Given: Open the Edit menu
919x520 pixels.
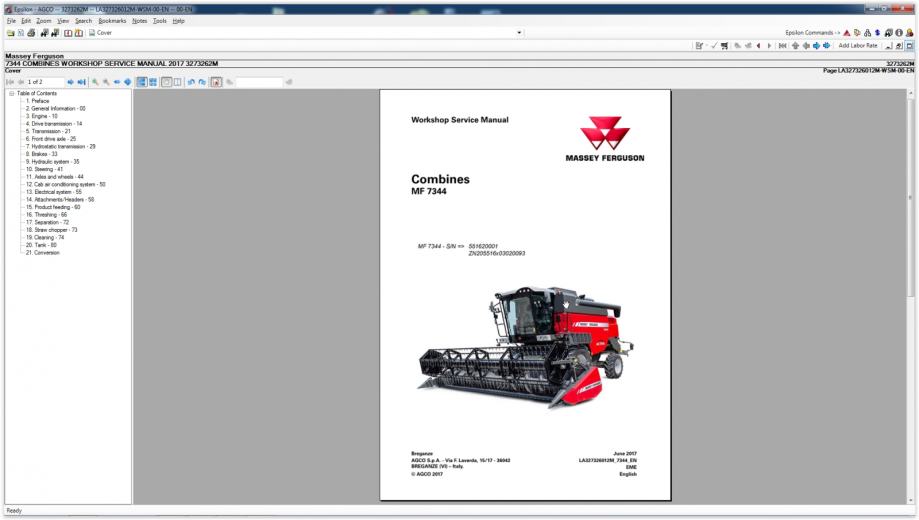Looking at the screenshot, I should tap(26, 21).
